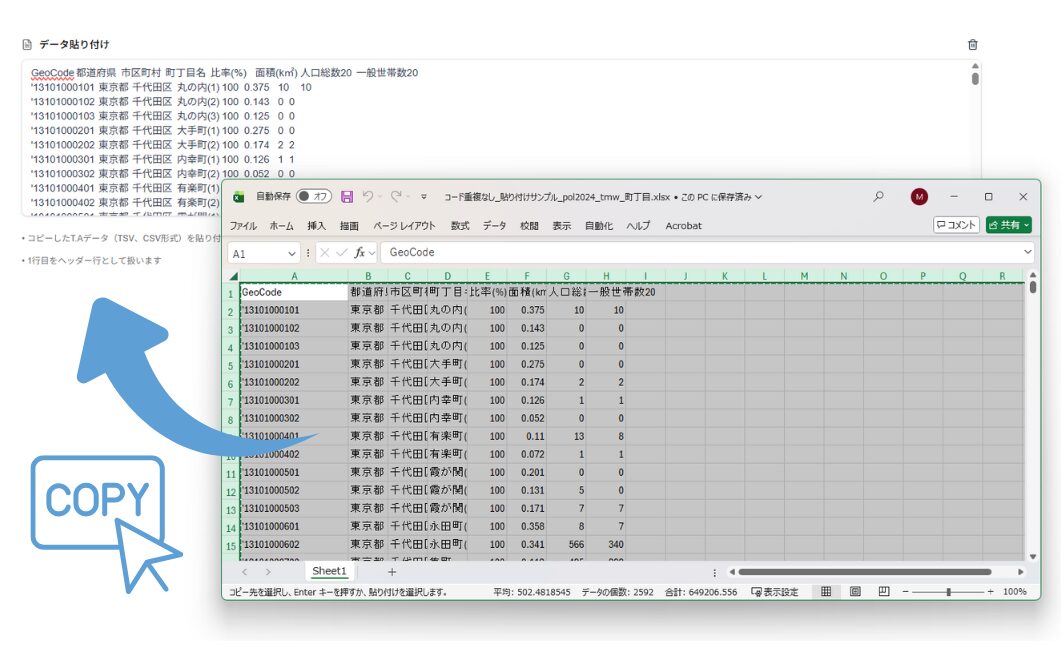Select Page Break Preview view icon
The width and height of the screenshot is (1061, 660).
pos(884,592)
